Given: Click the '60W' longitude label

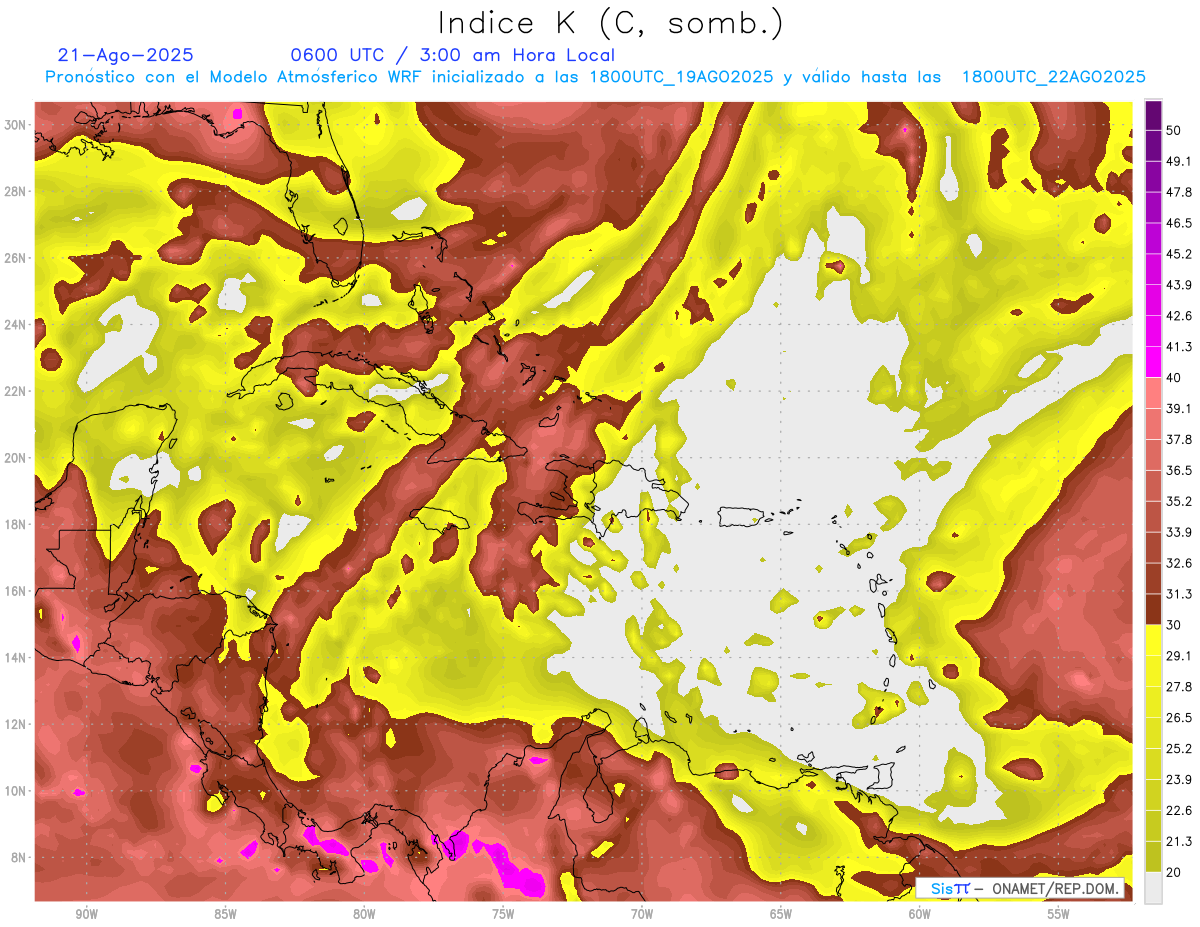Looking at the screenshot, I should click(x=920, y=913).
